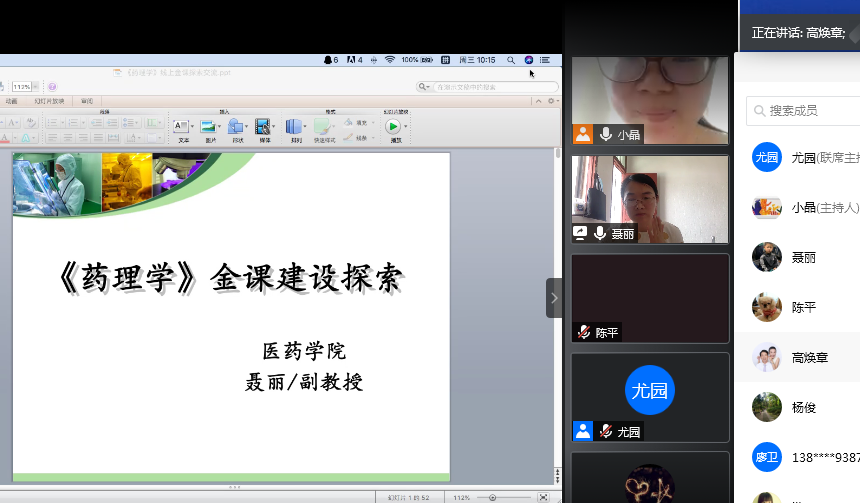Viewport: 860px width, 503px height.
Task: Open the Arrange tool icon
Action: click(294, 126)
